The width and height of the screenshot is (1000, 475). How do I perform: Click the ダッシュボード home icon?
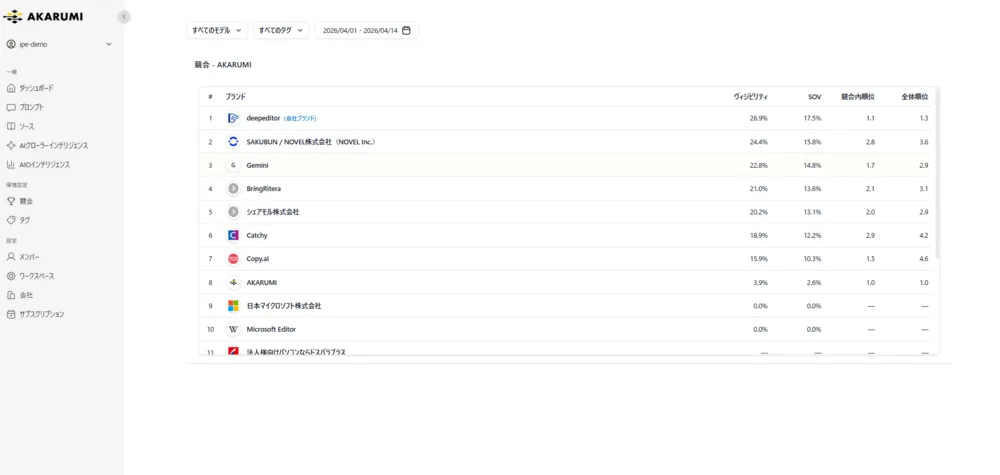11,88
